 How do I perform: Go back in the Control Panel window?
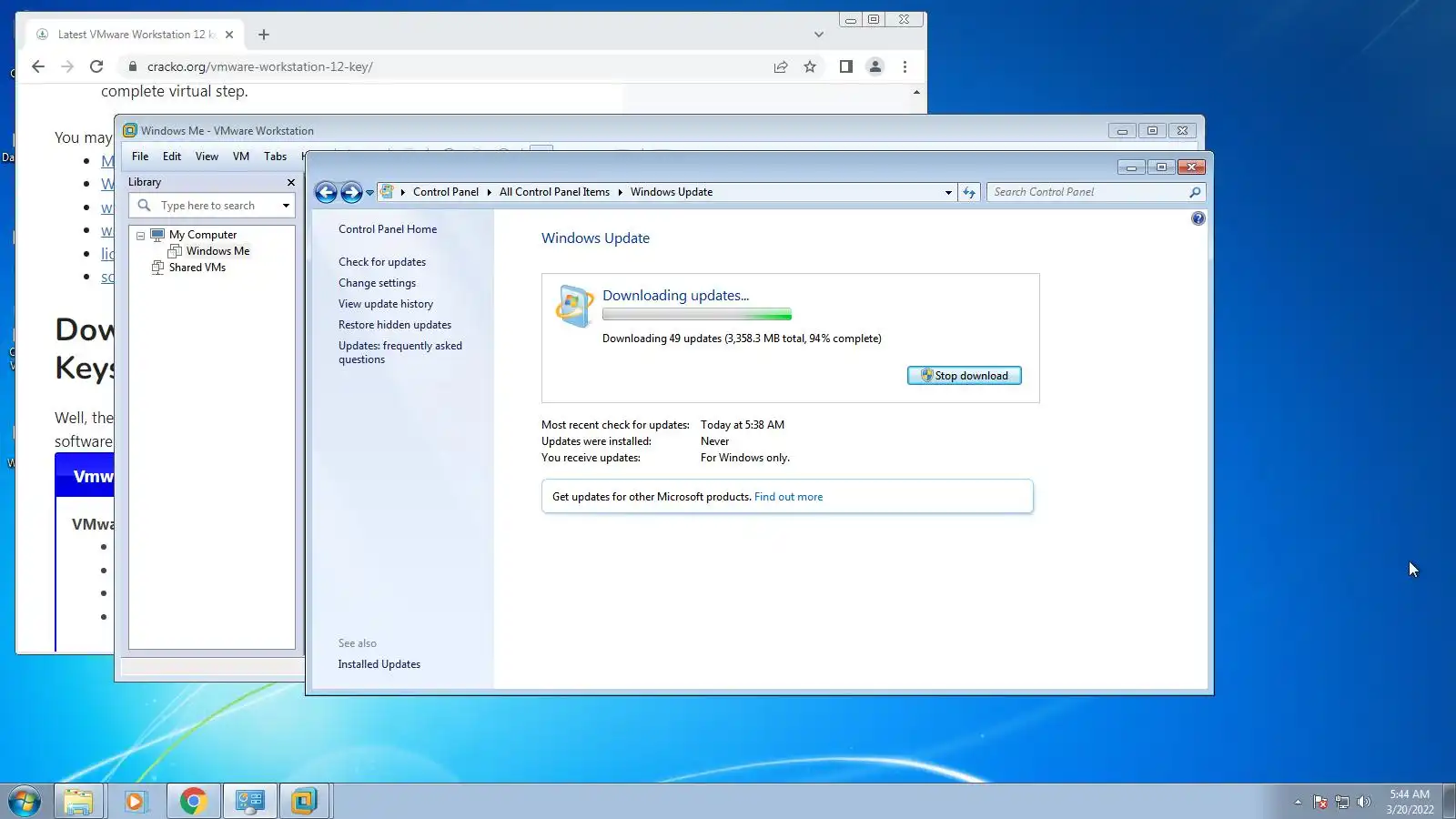pos(326,192)
